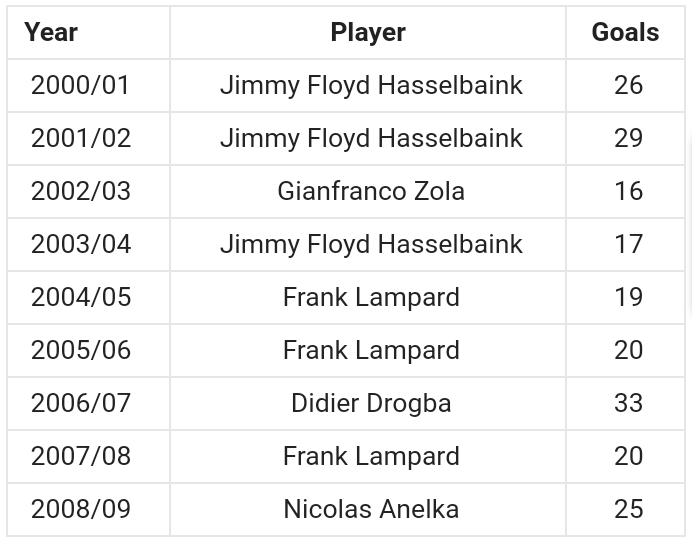Click the Player column header
Screen dimensions: 692x538
(368, 32)
